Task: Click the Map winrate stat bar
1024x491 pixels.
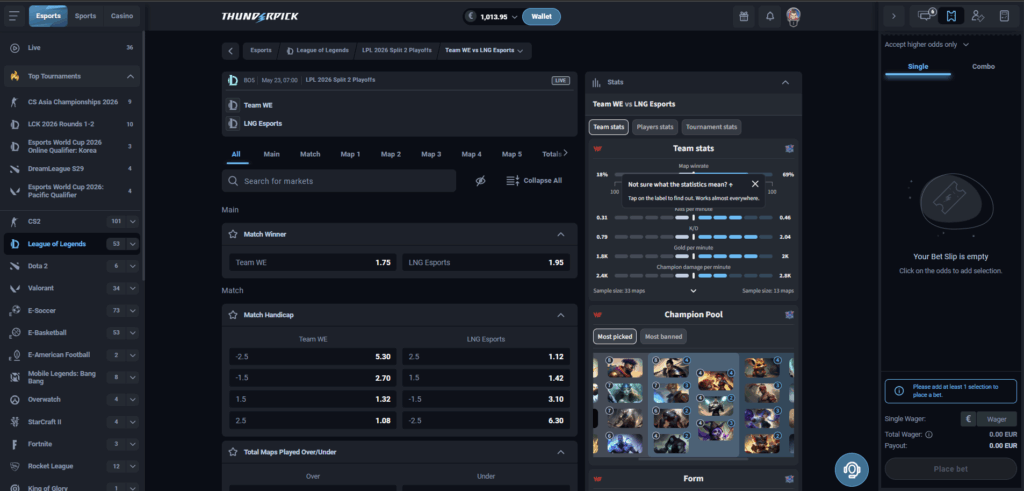Action: click(693, 174)
